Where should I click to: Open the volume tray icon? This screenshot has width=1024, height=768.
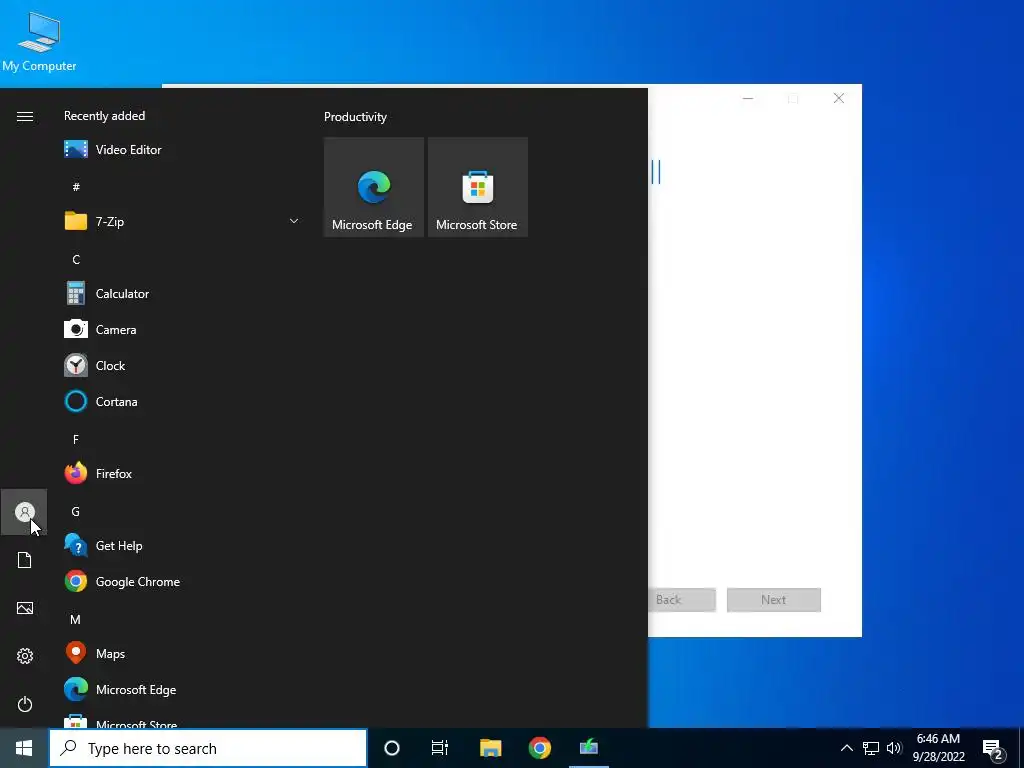click(894, 748)
